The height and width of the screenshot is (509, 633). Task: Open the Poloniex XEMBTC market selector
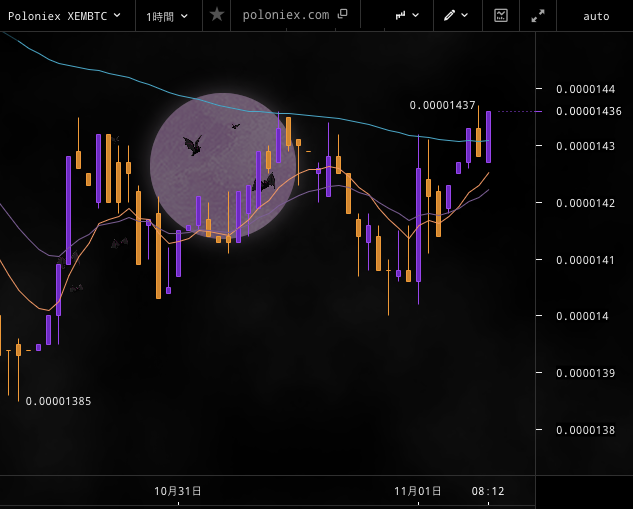(65, 16)
